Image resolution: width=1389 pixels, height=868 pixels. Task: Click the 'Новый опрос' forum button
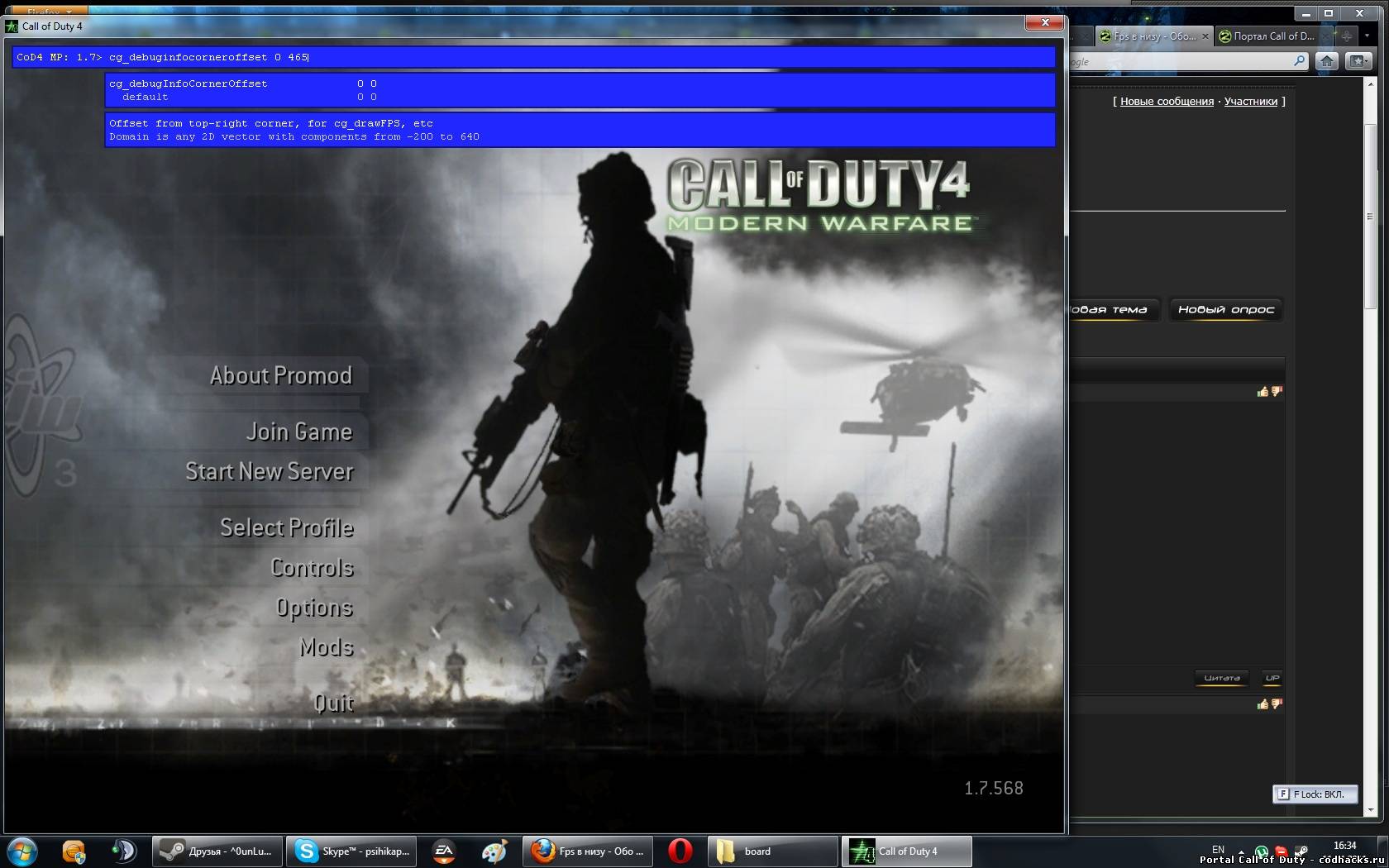point(1225,310)
